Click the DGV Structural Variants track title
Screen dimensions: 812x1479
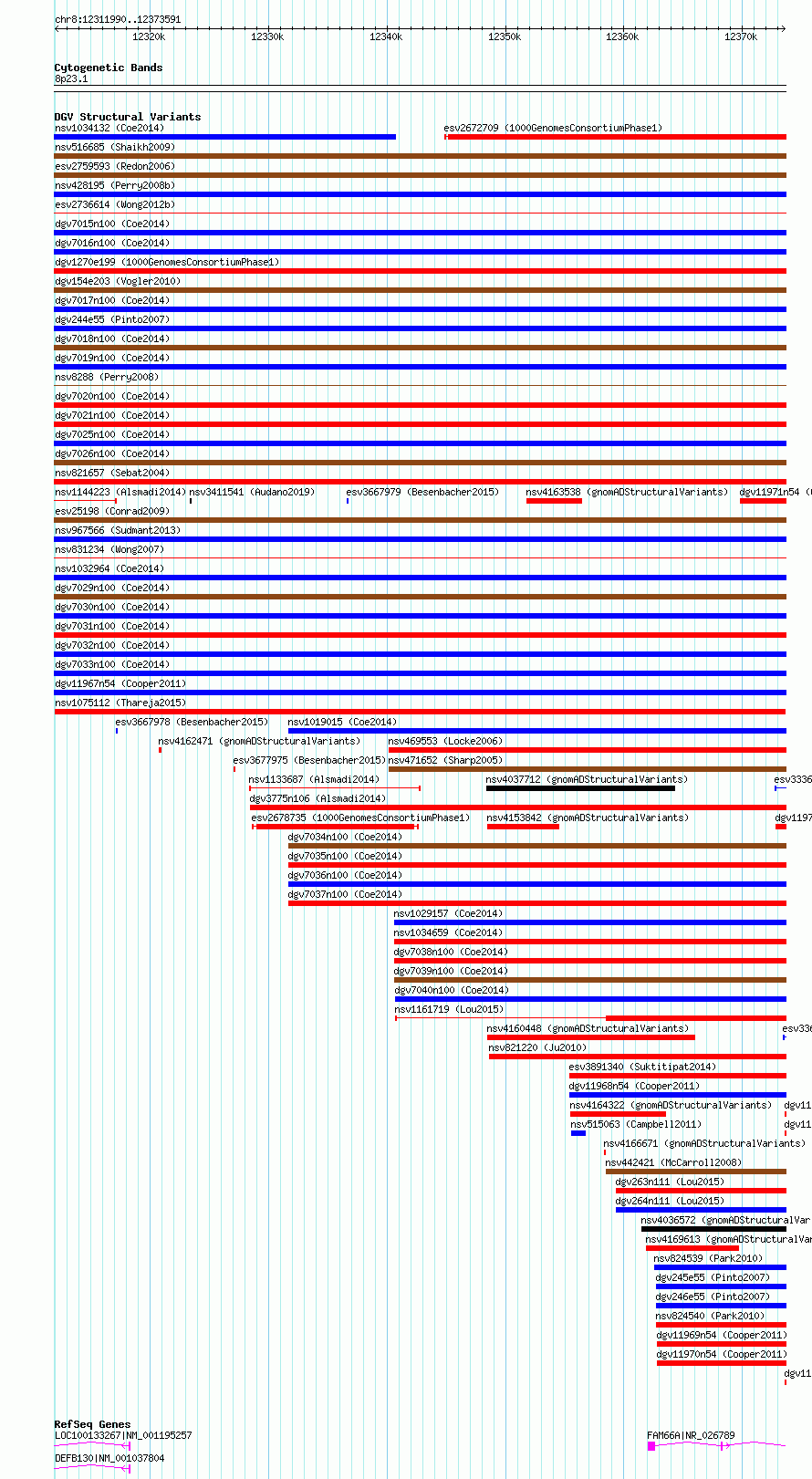(x=127, y=117)
